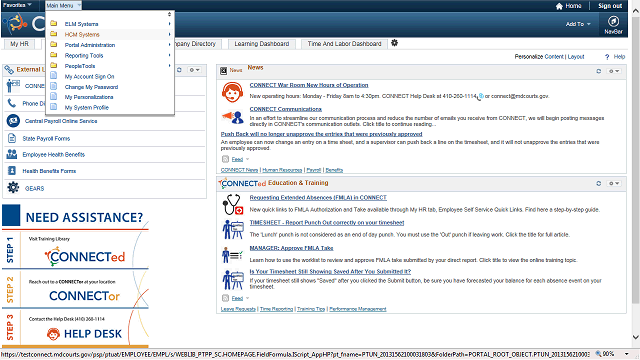The height and width of the screenshot is (360, 640).
Task: Click the Human Resources category link
Action: point(282,170)
